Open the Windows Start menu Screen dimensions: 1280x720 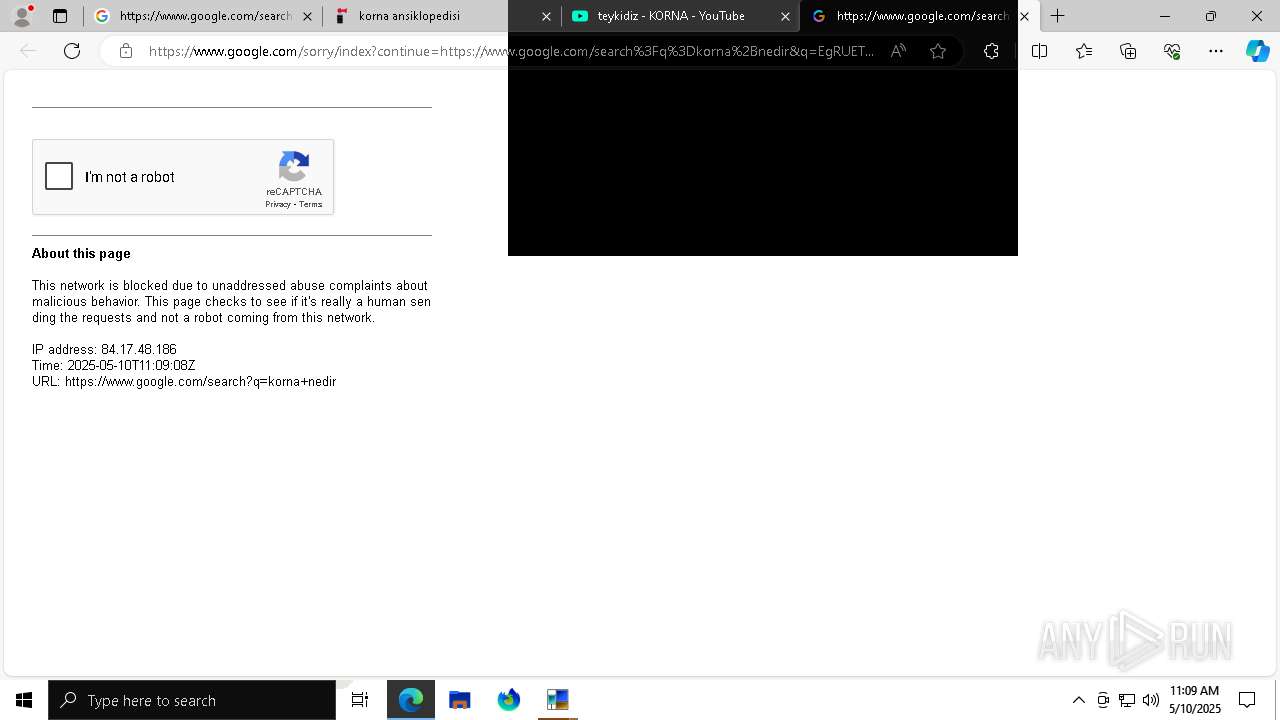coord(24,700)
